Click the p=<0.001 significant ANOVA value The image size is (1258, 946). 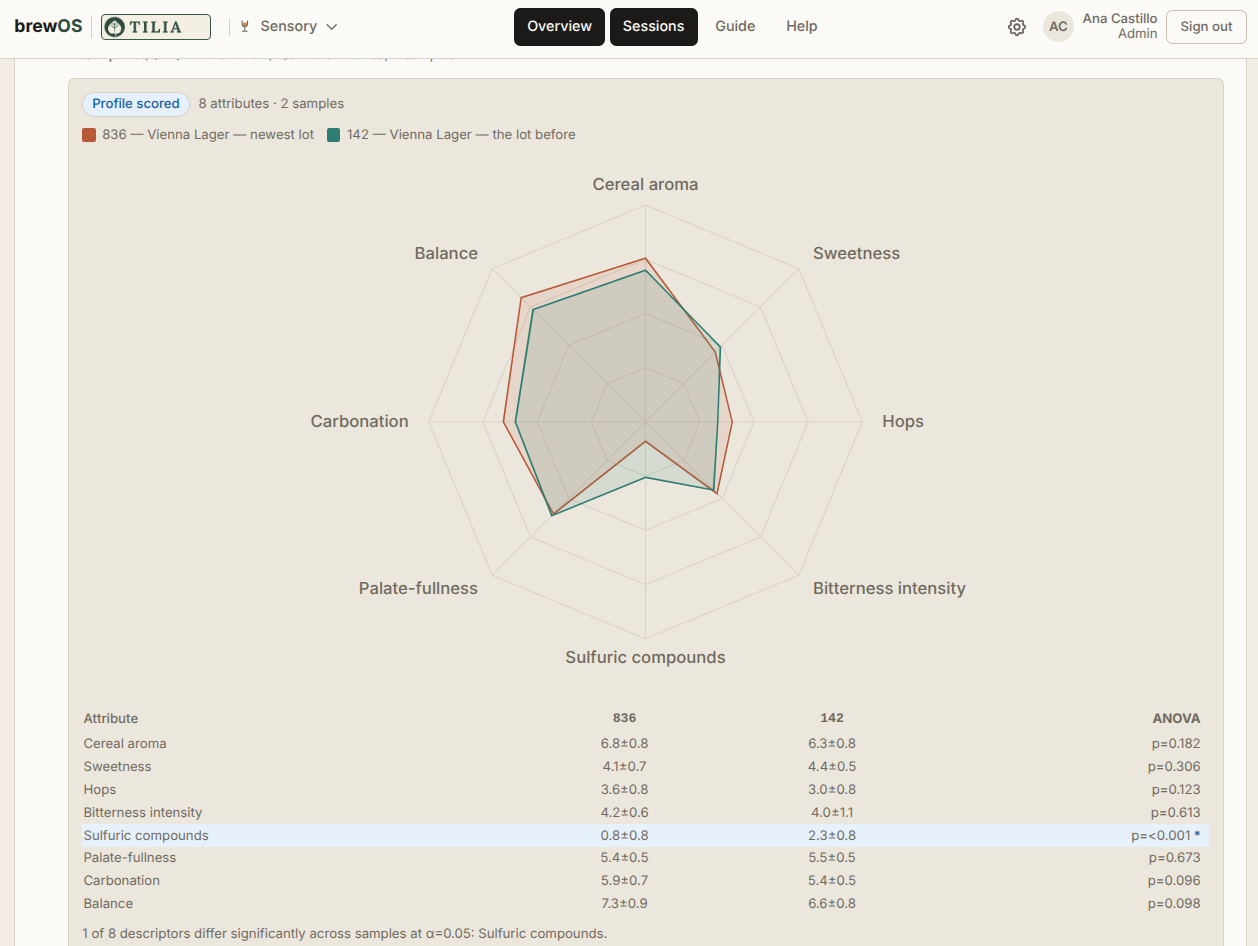point(1165,835)
